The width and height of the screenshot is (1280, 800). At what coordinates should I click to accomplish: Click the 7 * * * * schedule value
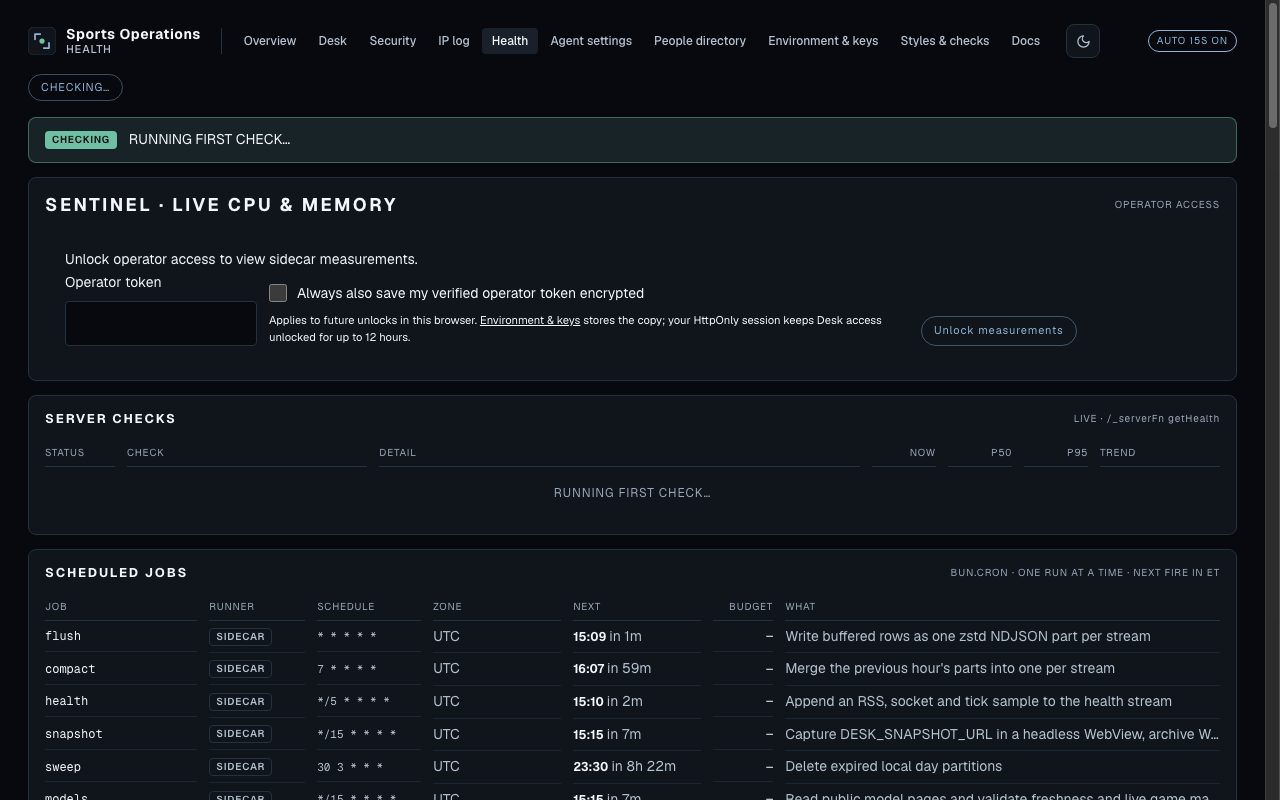(x=347, y=669)
